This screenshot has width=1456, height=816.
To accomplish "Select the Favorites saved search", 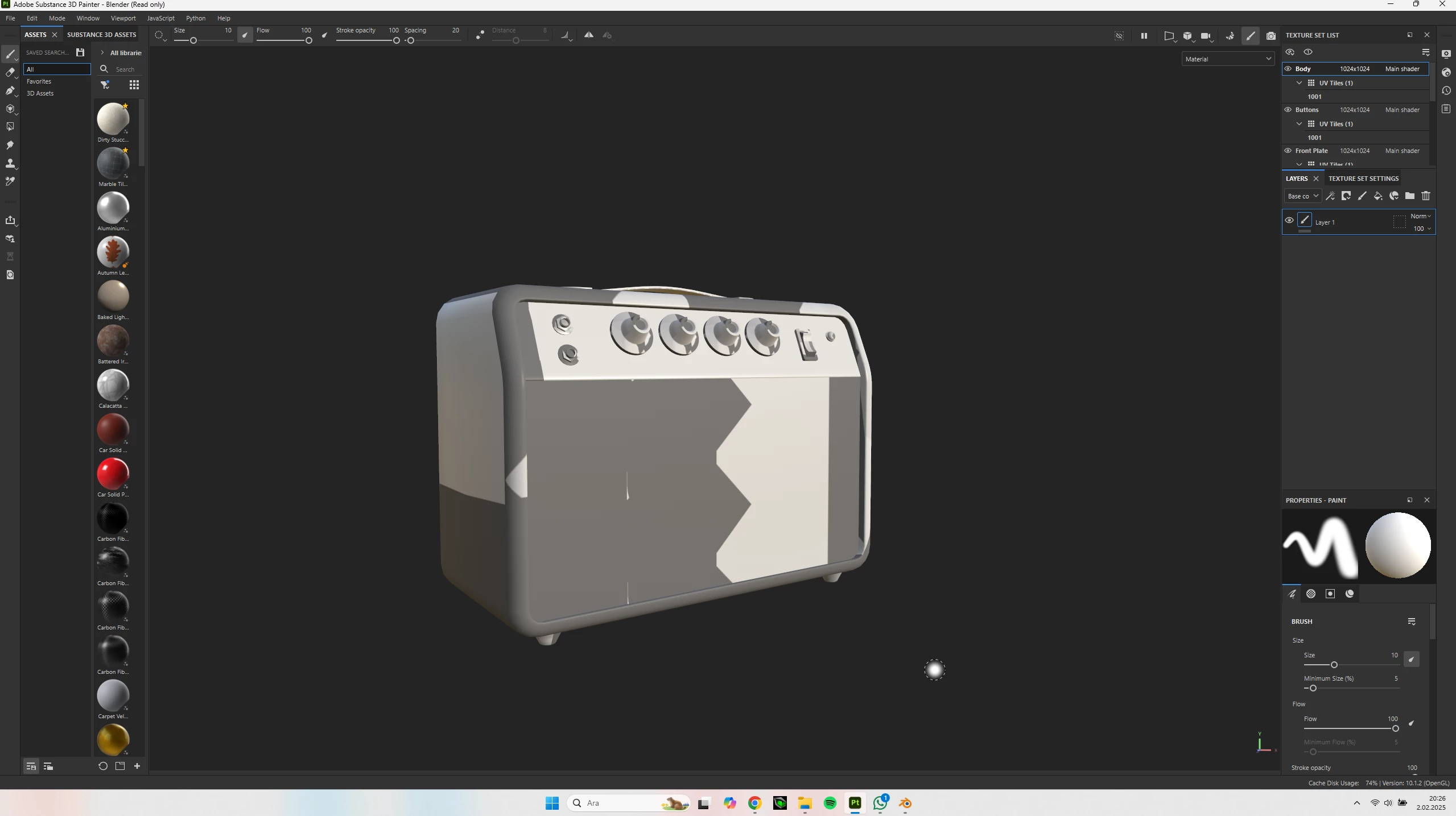I will (x=39, y=81).
